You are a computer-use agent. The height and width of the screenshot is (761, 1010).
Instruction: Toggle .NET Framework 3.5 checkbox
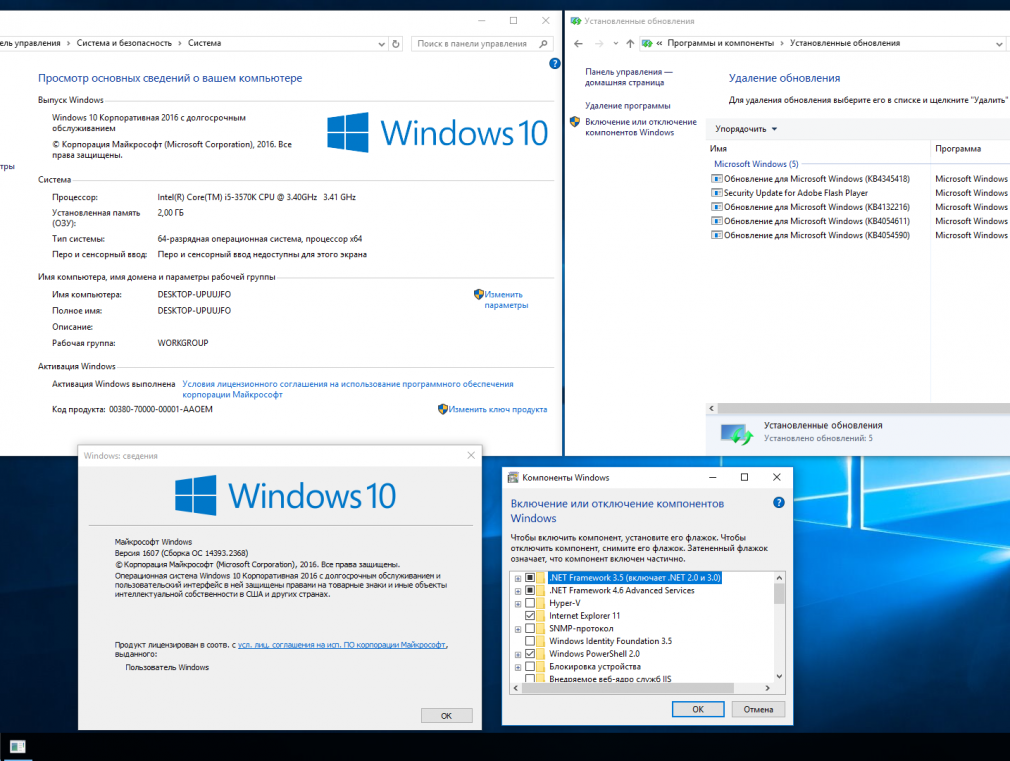(x=530, y=578)
